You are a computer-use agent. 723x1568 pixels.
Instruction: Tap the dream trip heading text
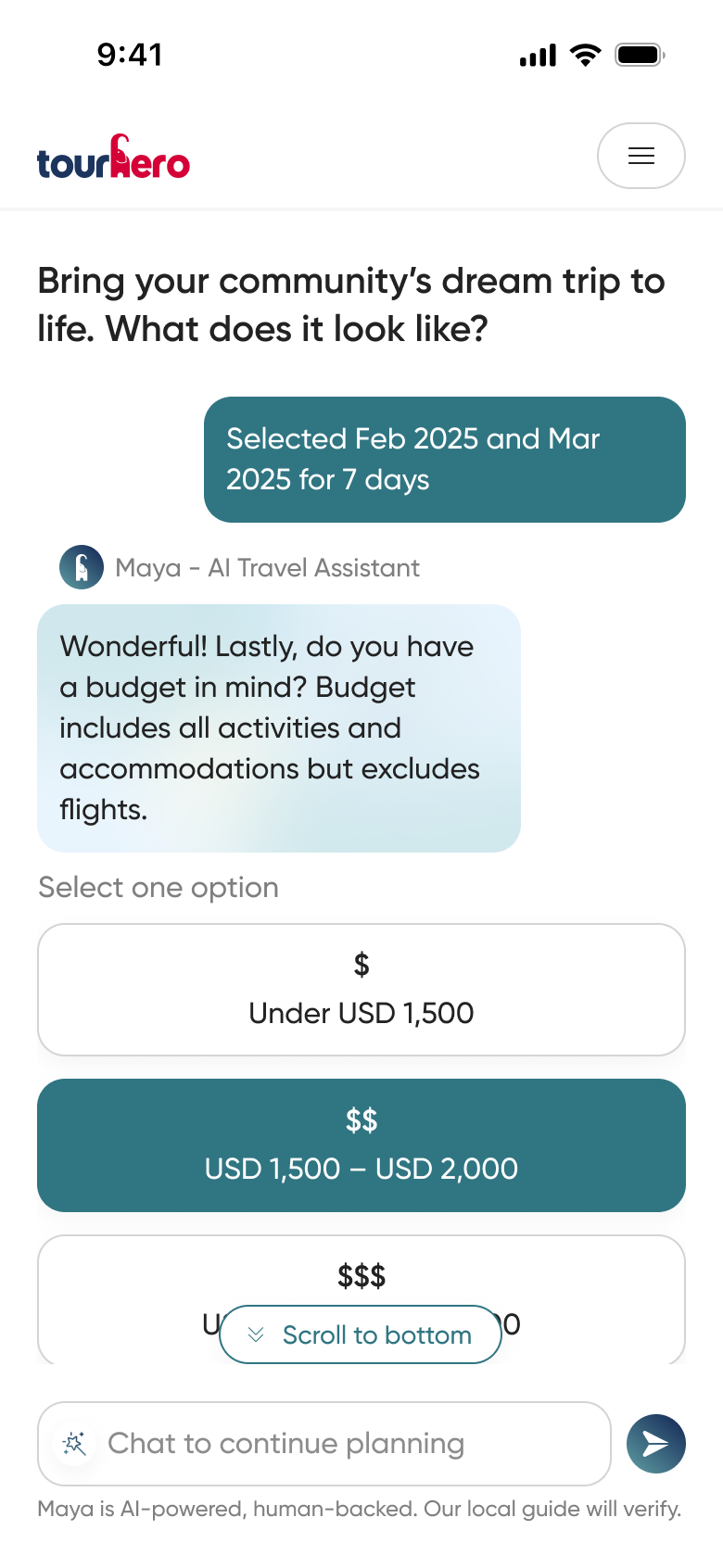click(351, 304)
